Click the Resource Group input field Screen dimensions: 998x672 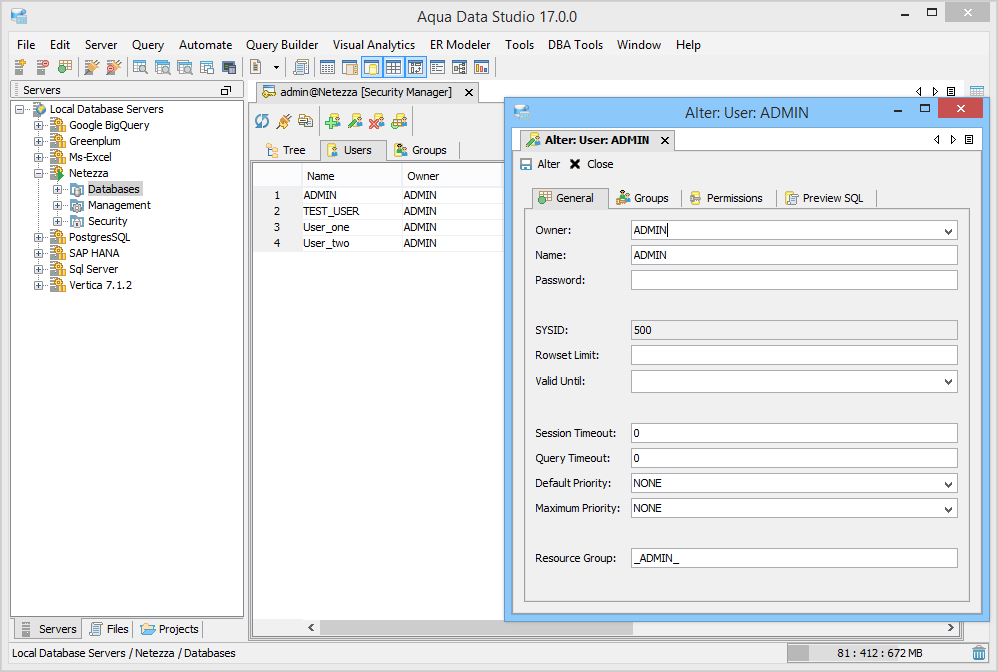[794, 558]
